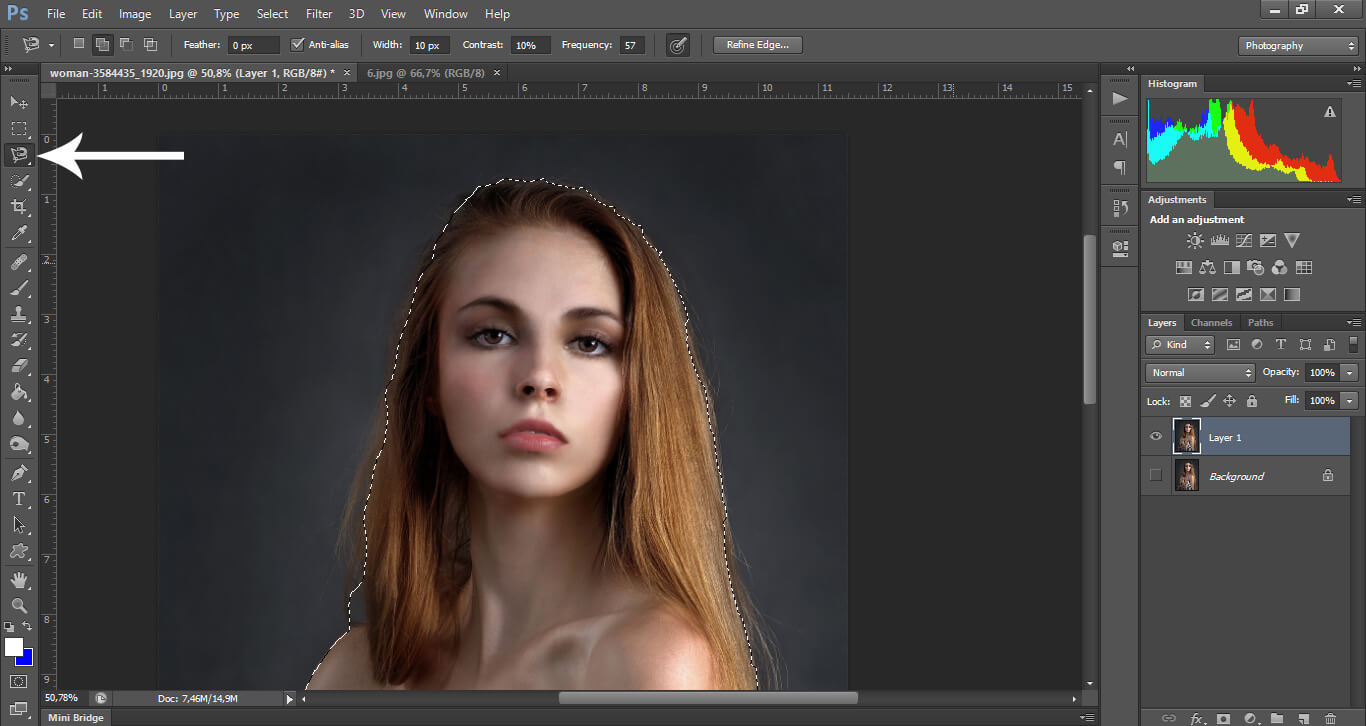Select the Rectangular Marquee tool
1366x726 pixels.
[x=19, y=129]
